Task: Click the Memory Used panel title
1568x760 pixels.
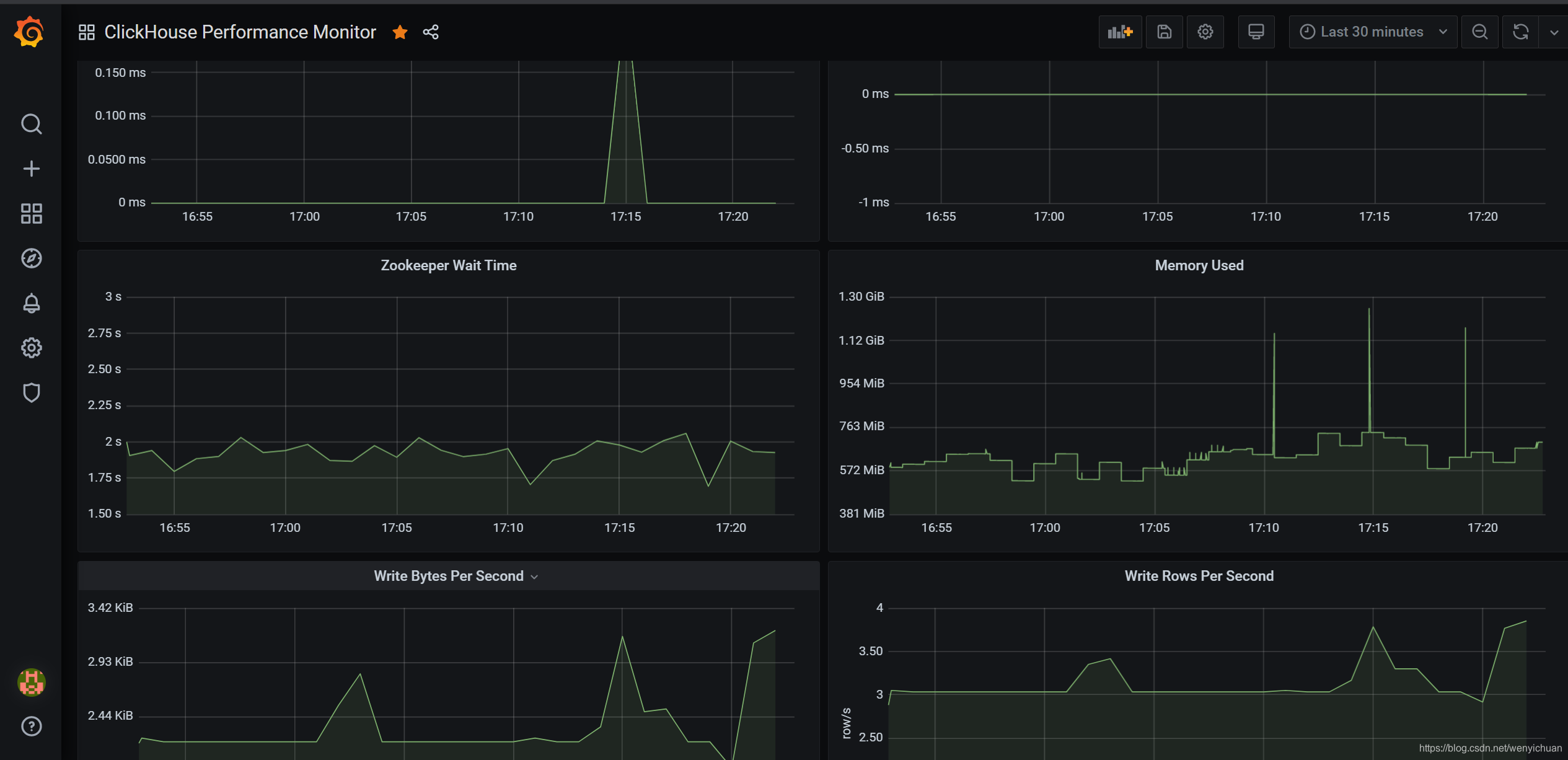Action: 1199,265
